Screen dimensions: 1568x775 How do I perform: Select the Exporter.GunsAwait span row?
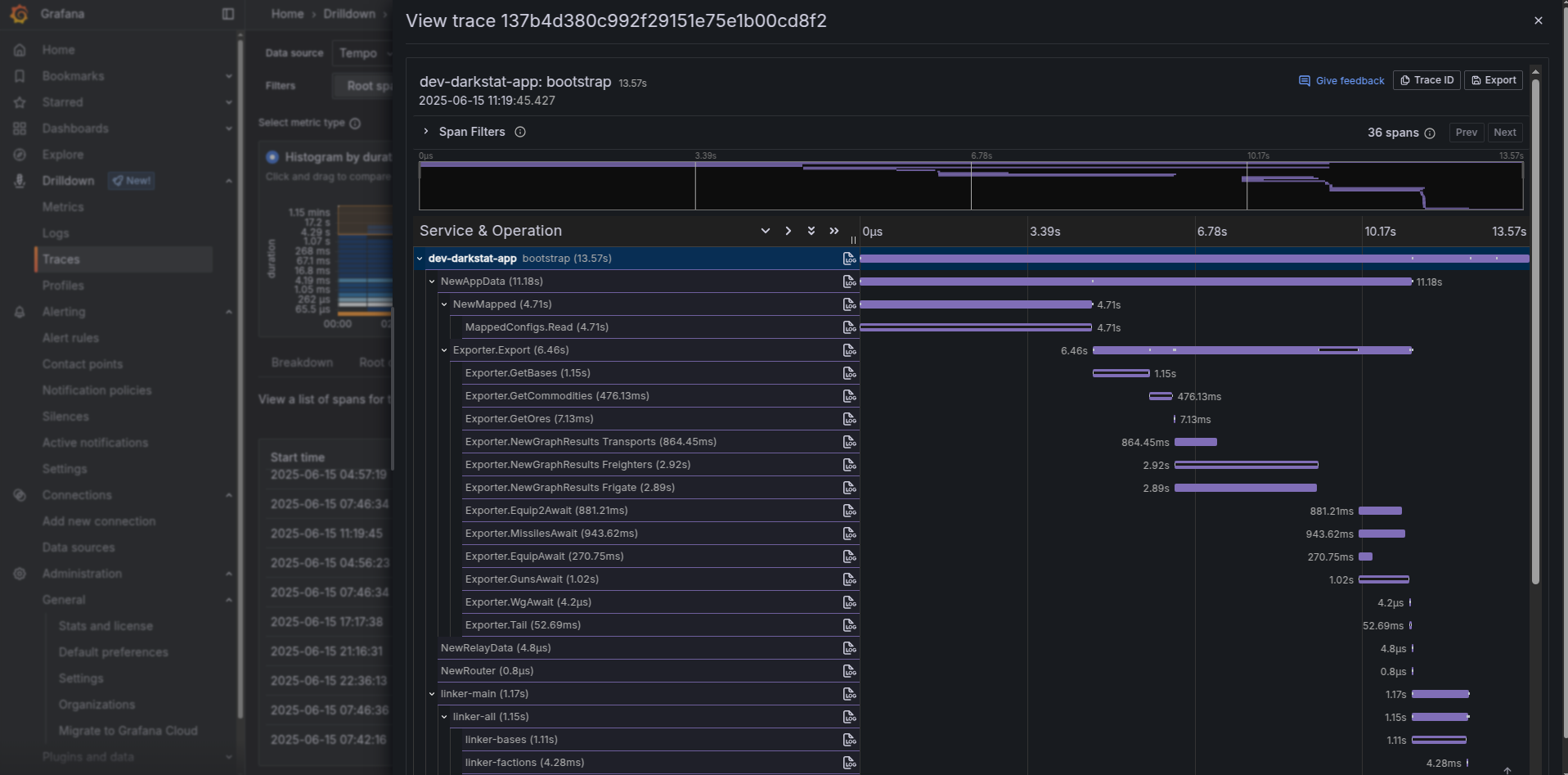(x=532, y=579)
